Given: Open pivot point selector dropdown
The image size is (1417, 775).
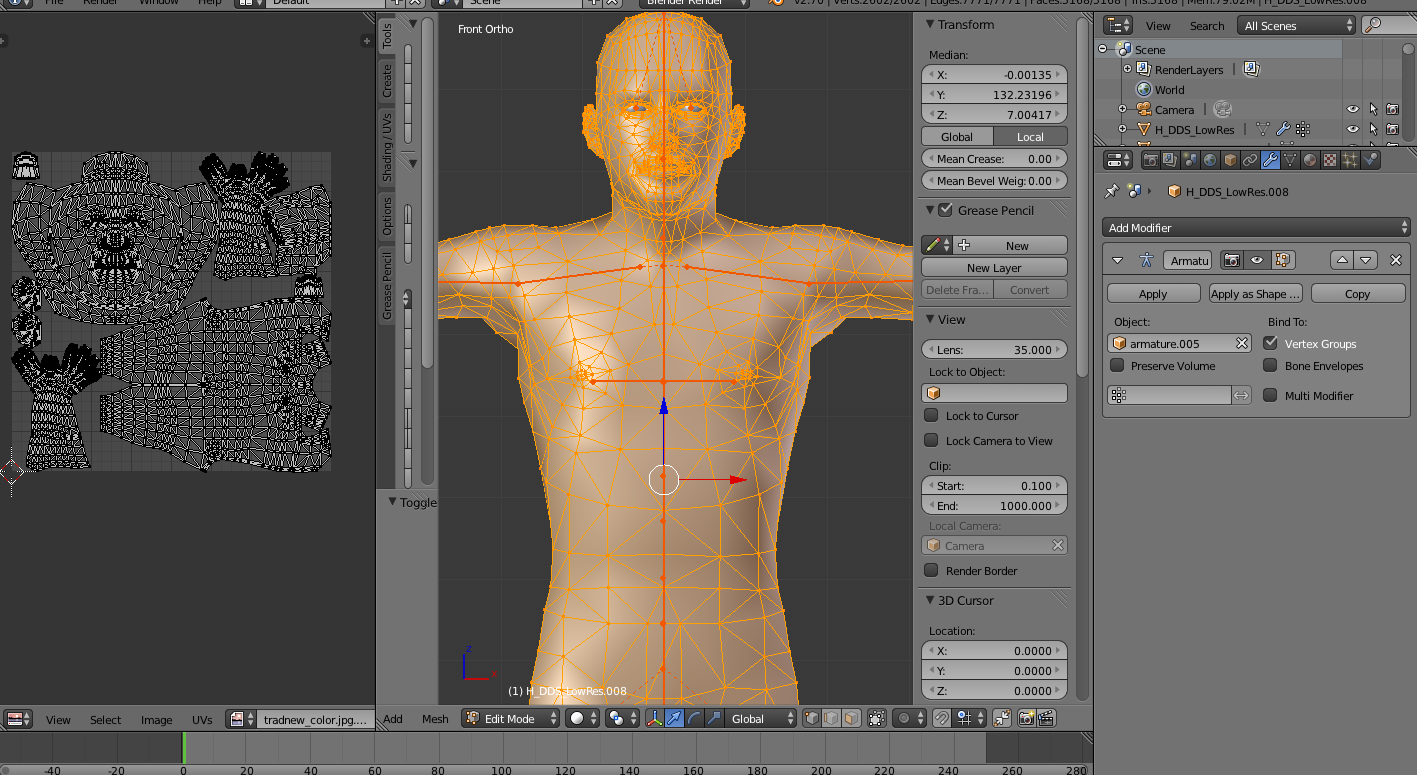Looking at the screenshot, I should pyautogui.click(x=622, y=718).
